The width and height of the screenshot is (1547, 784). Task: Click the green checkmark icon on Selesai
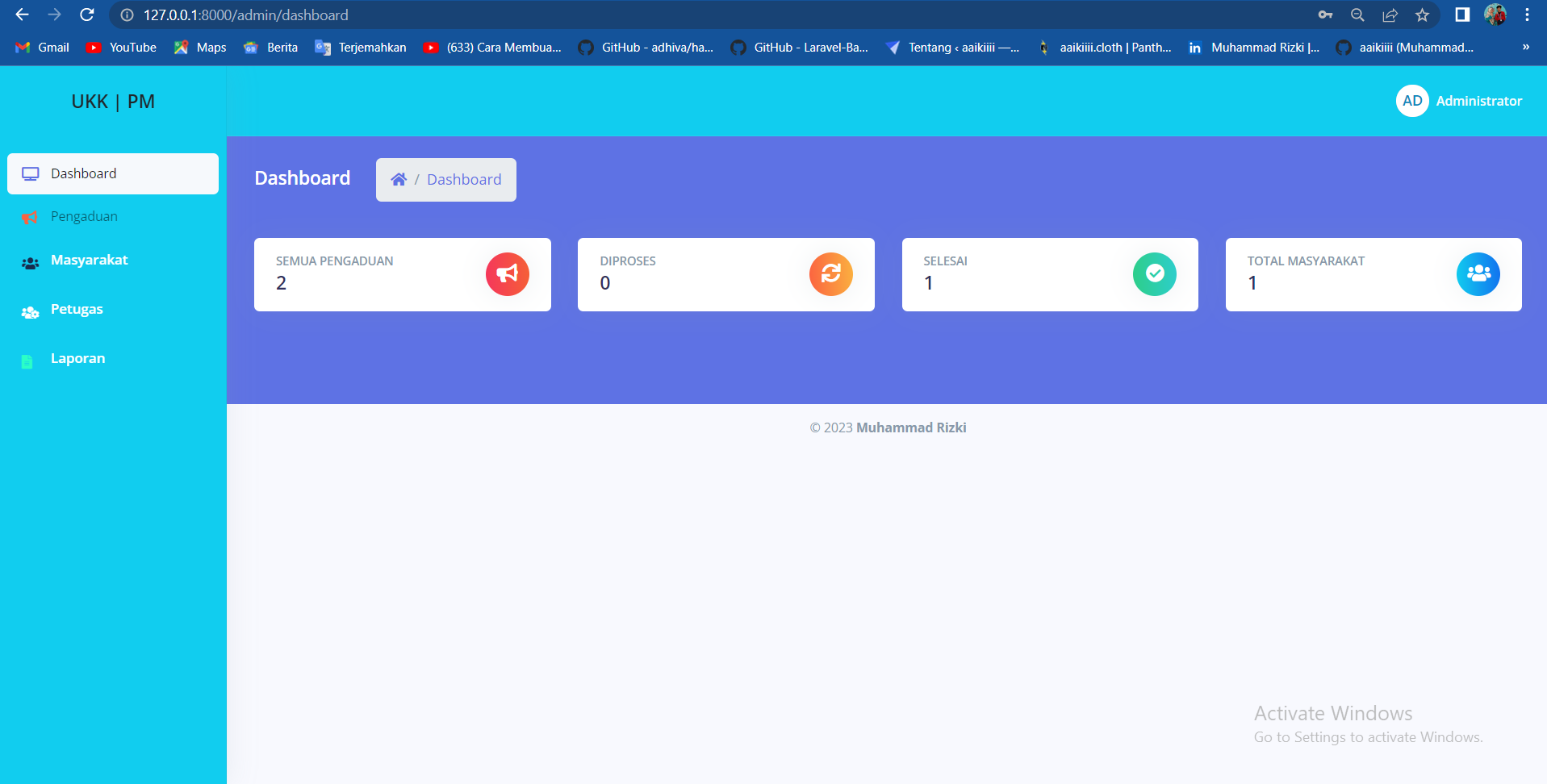[x=1155, y=274]
